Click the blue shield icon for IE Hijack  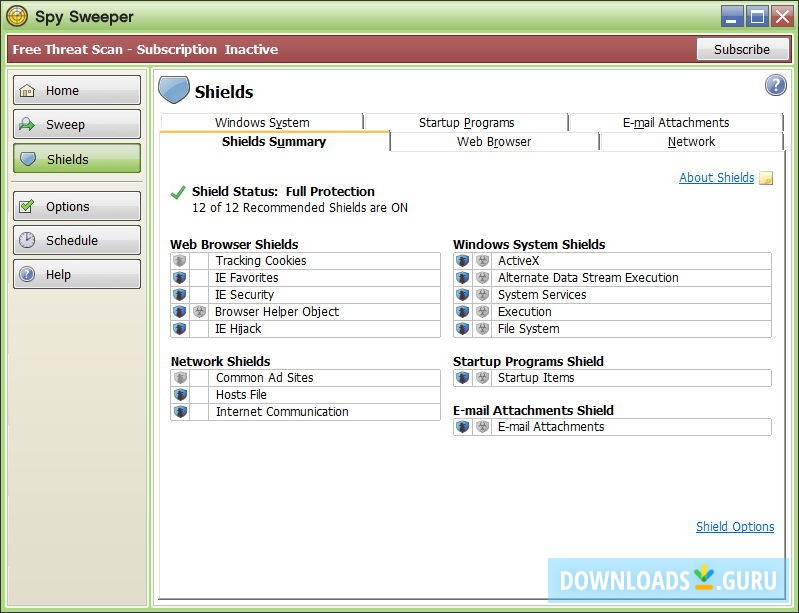click(x=179, y=329)
